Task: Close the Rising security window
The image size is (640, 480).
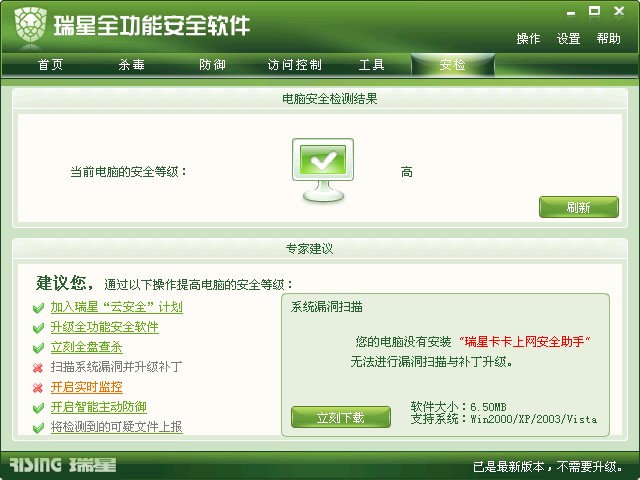Action: pos(619,11)
